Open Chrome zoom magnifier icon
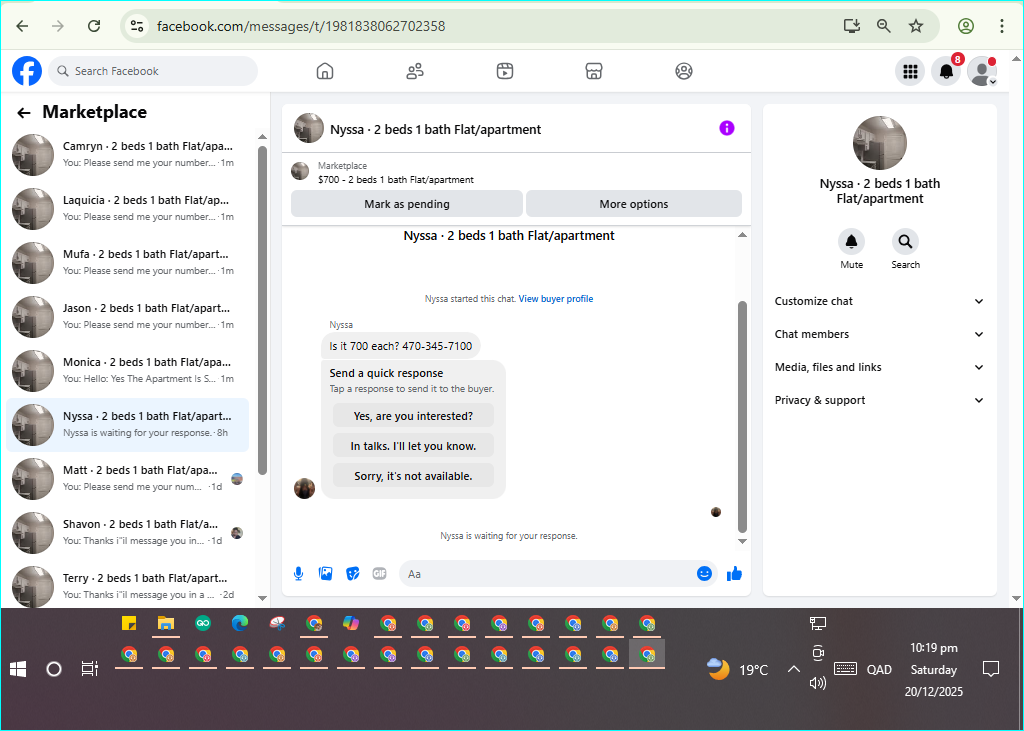Image resolution: width=1024 pixels, height=731 pixels. [x=884, y=26]
